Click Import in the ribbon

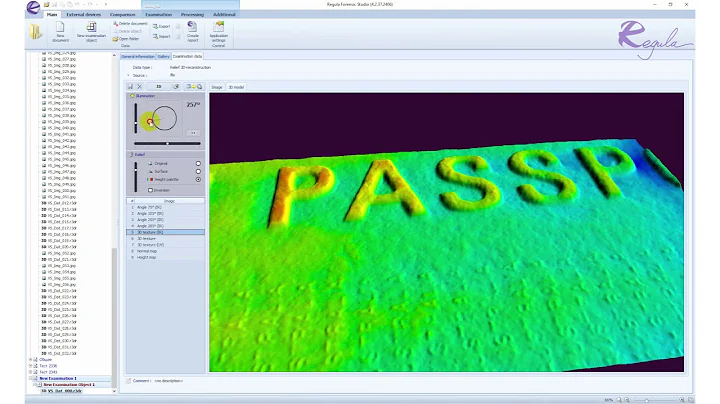(x=162, y=36)
